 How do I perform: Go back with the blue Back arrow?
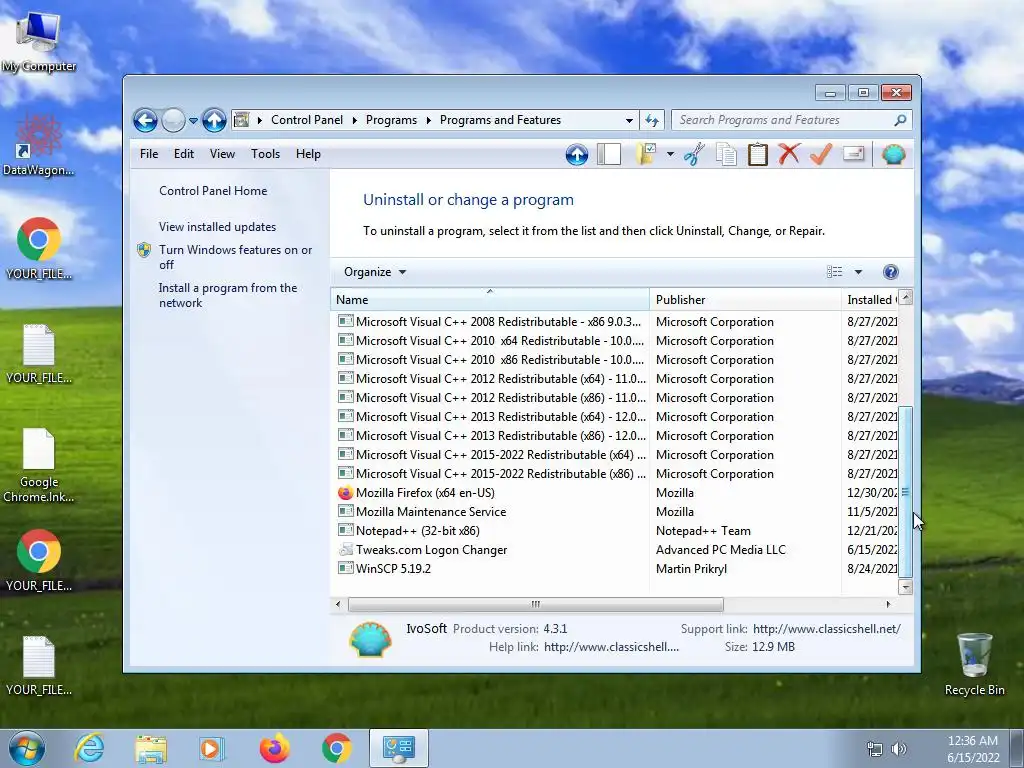point(145,120)
